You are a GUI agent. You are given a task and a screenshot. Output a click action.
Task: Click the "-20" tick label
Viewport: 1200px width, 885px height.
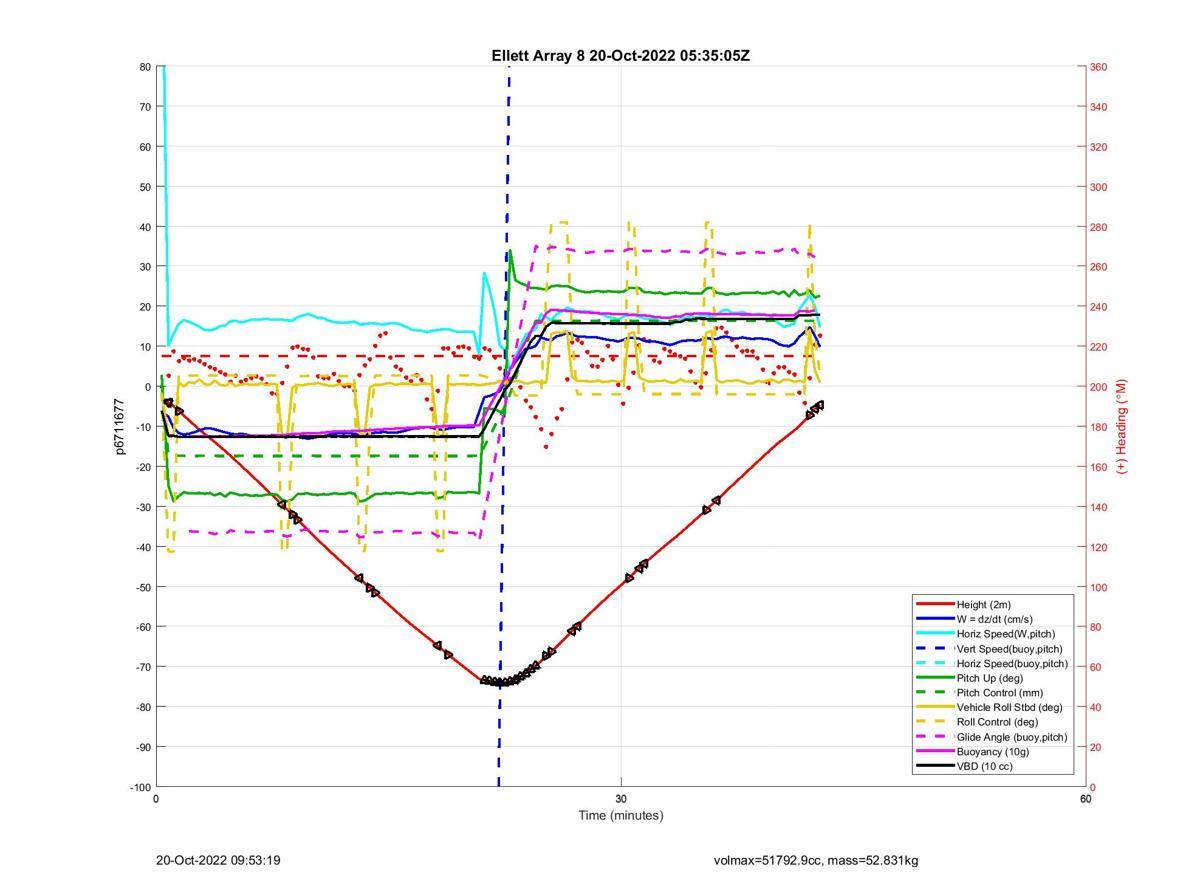pos(144,467)
